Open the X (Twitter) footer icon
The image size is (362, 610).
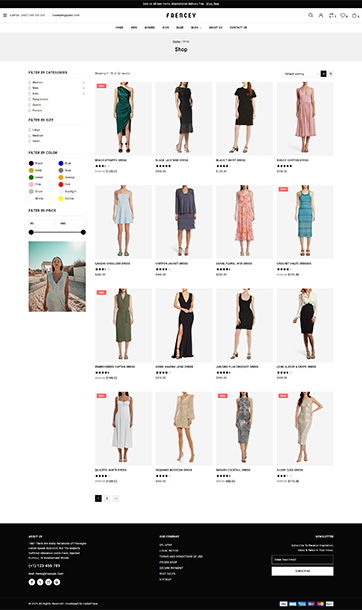[40, 582]
